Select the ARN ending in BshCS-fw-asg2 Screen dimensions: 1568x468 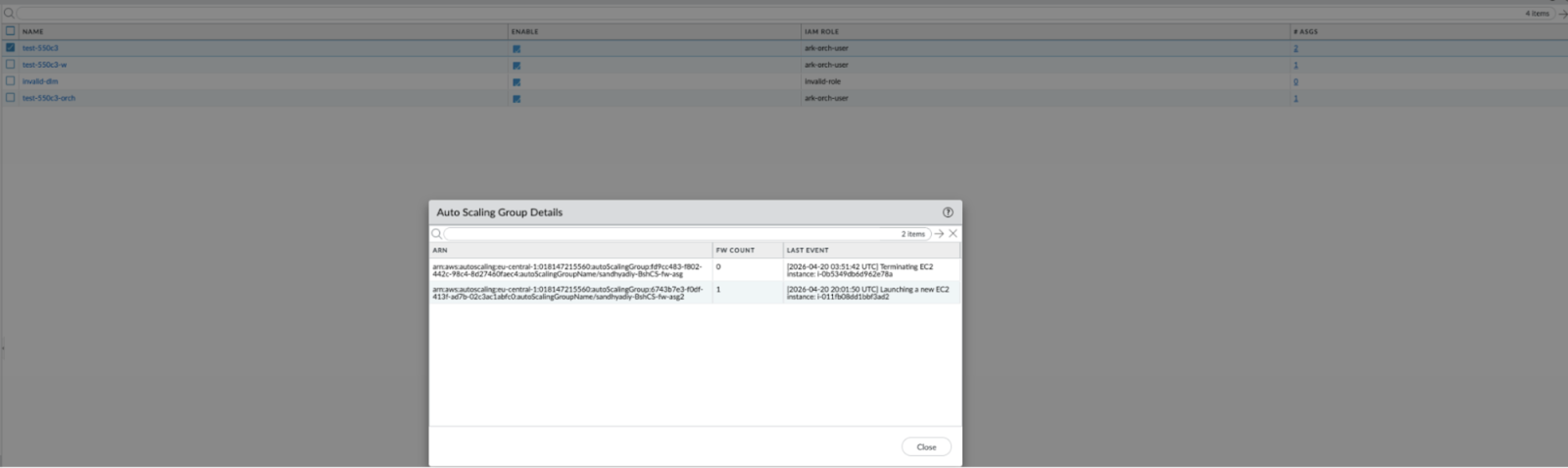[x=567, y=293]
